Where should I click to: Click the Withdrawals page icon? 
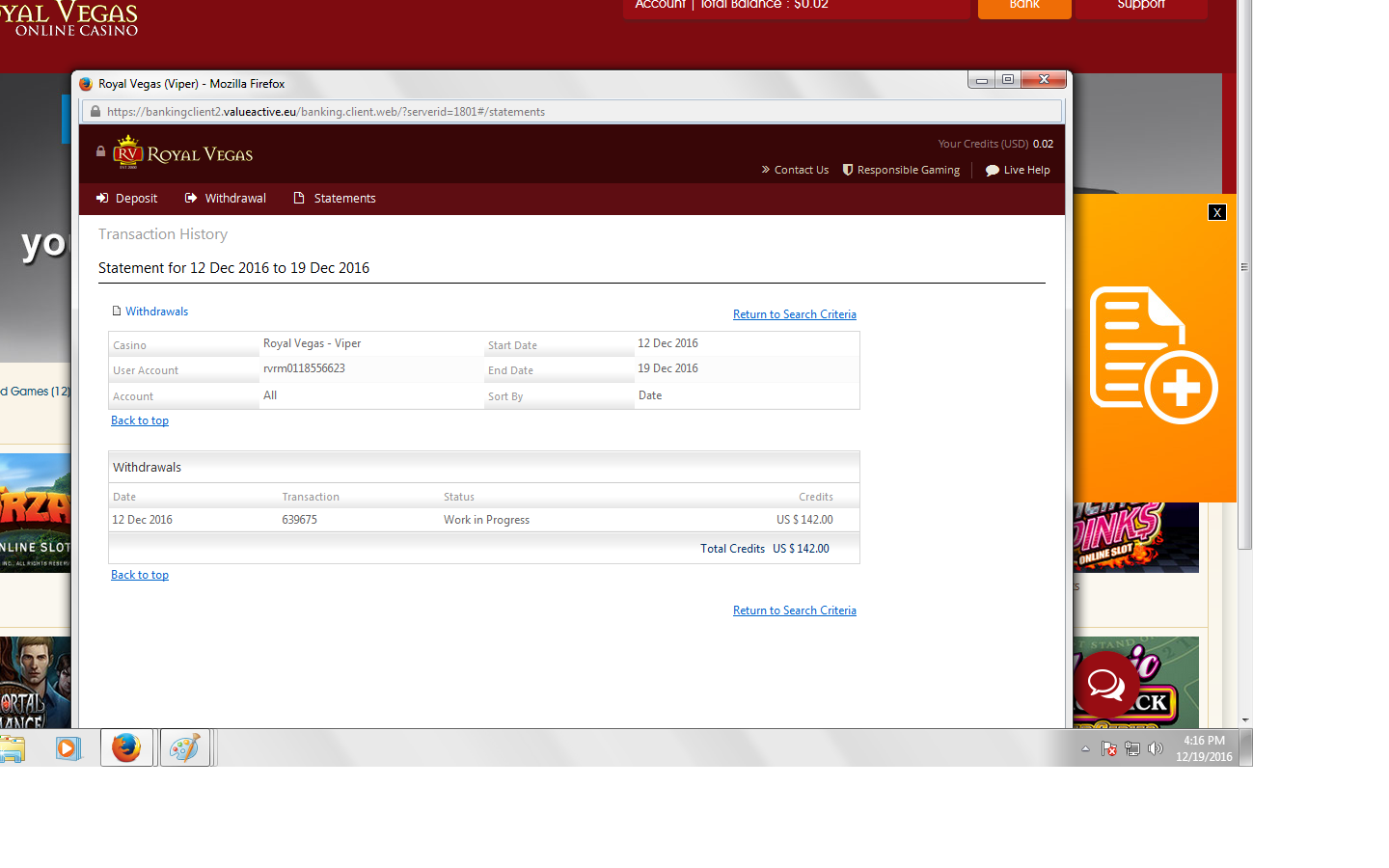(117, 311)
